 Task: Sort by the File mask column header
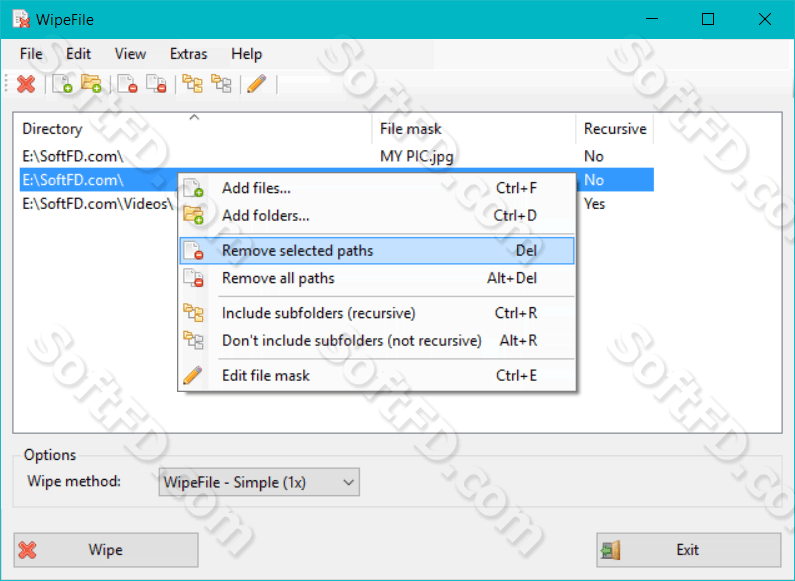tap(474, 129)
